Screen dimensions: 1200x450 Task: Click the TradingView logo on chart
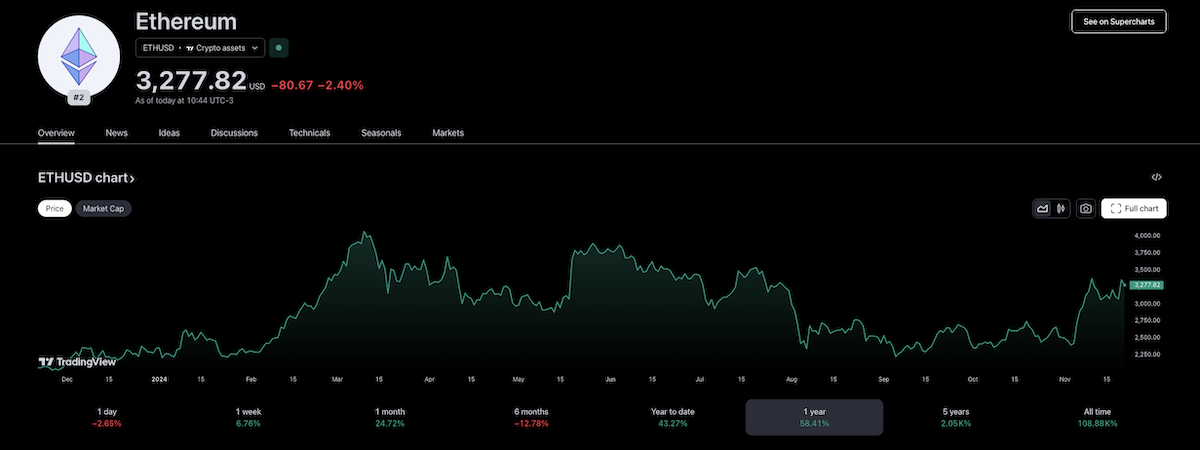tap(78, 362)
